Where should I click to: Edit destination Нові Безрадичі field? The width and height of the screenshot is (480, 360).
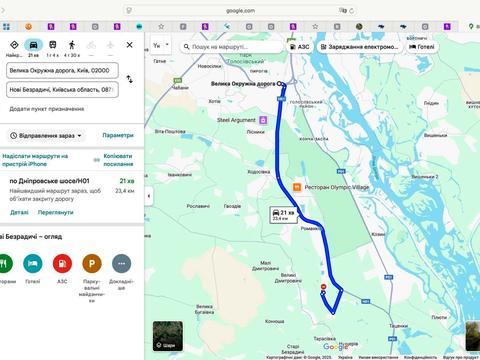tap(62, 89)
